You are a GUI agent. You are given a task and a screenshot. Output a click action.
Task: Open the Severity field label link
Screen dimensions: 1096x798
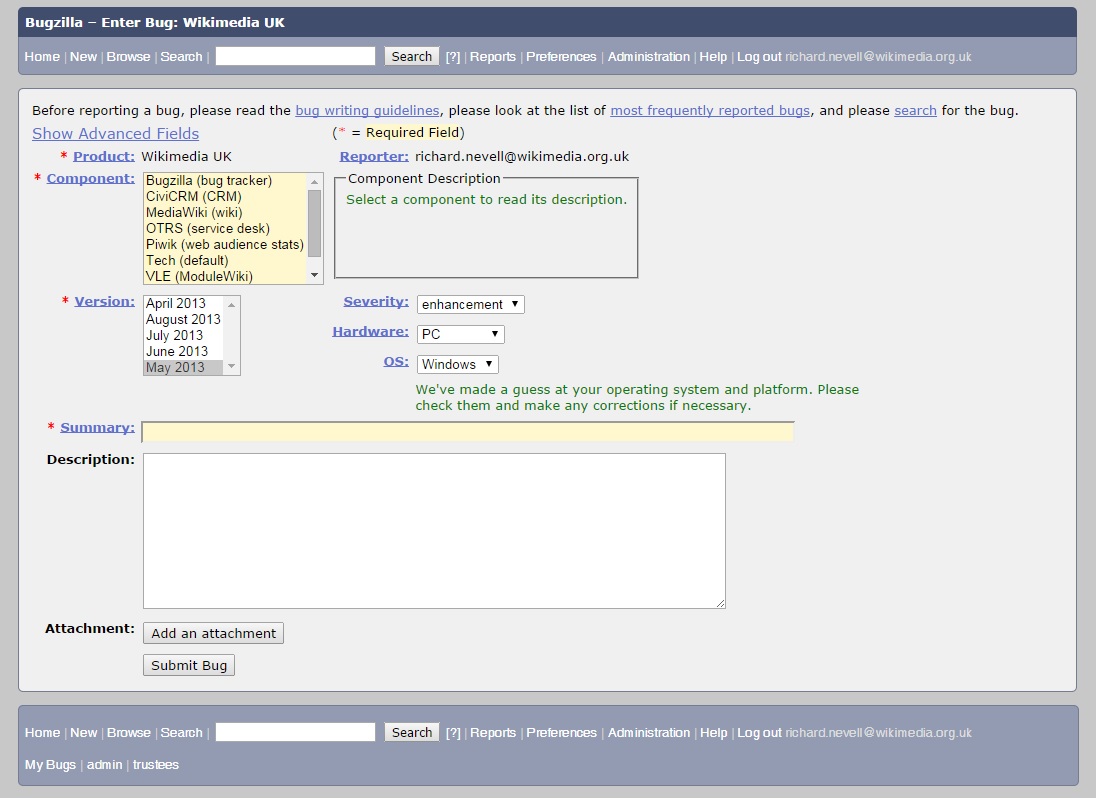pyautogui.click(x=376, y=301)
